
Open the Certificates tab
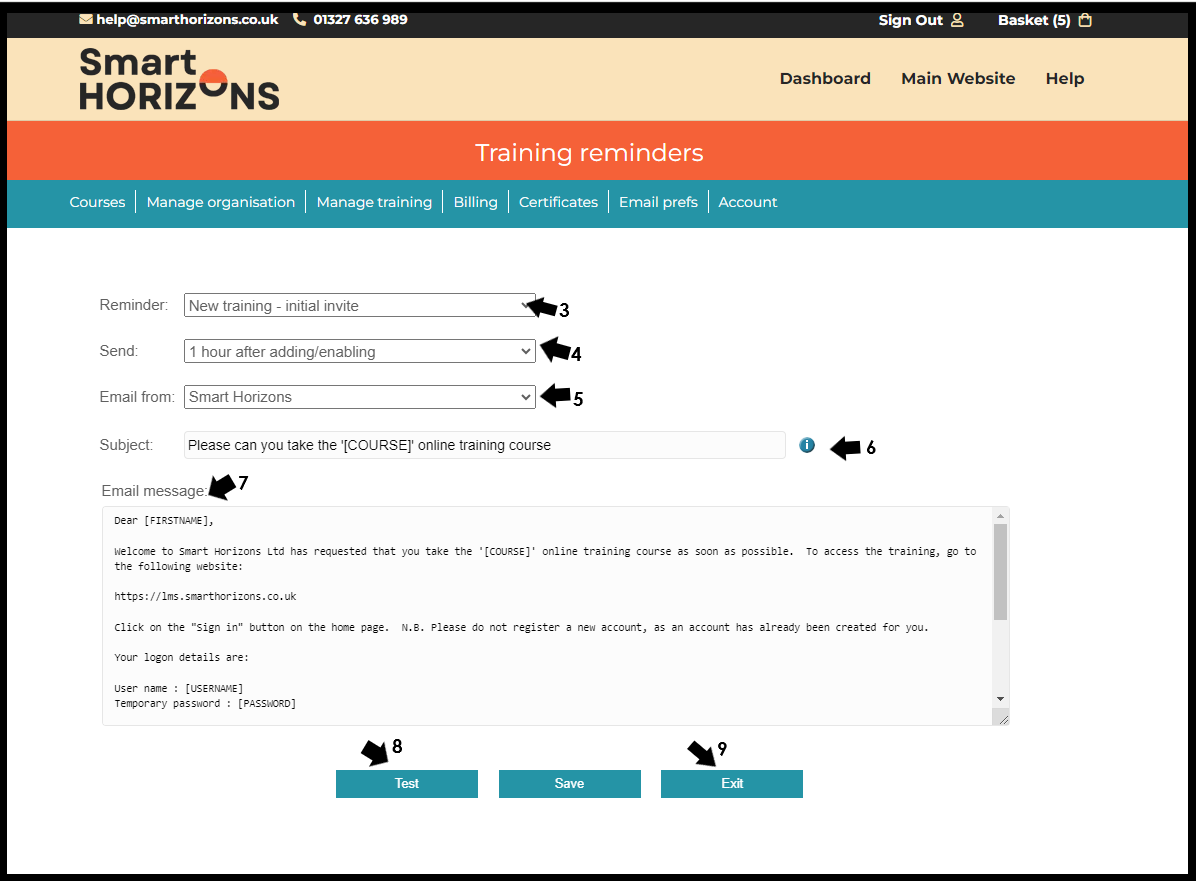[x=558, y=202]
